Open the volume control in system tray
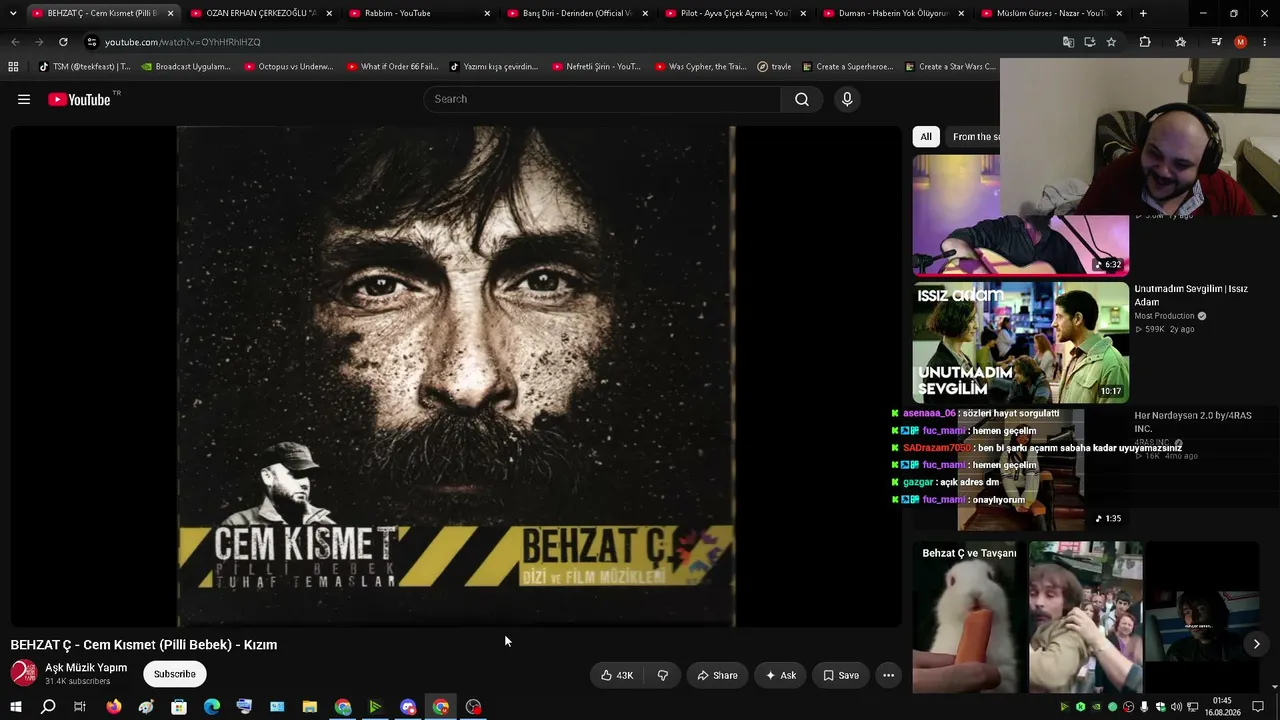The height and width of the screenshot is (720, 1280). tap(1176, 707)
